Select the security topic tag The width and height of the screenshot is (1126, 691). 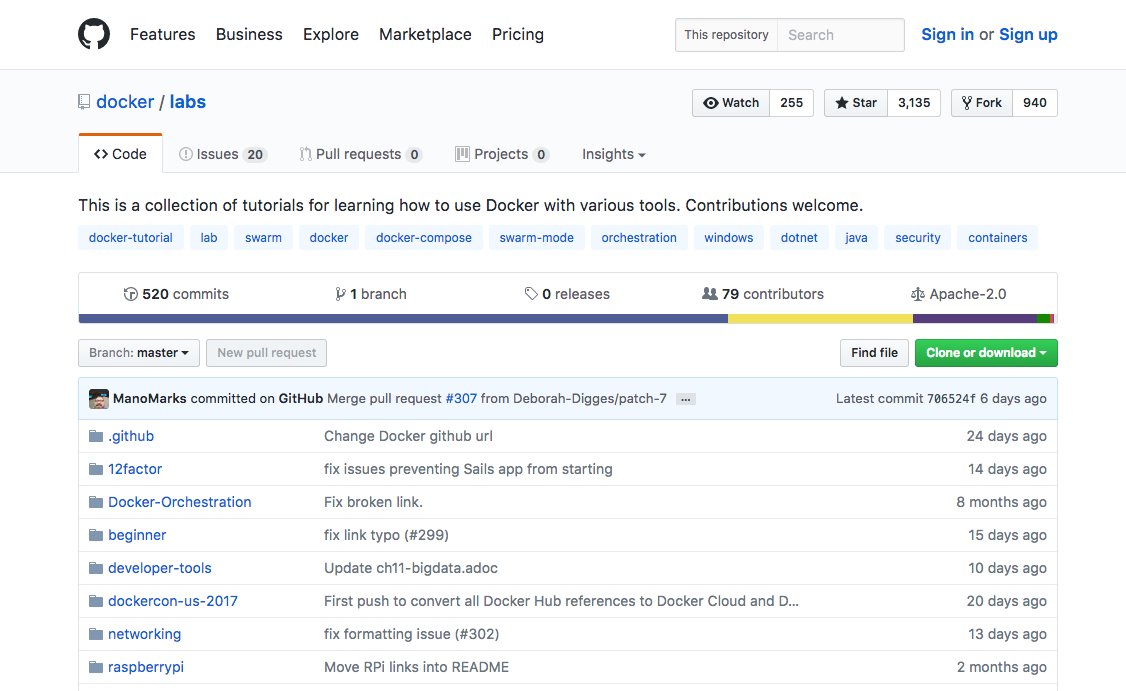point(918,238)
